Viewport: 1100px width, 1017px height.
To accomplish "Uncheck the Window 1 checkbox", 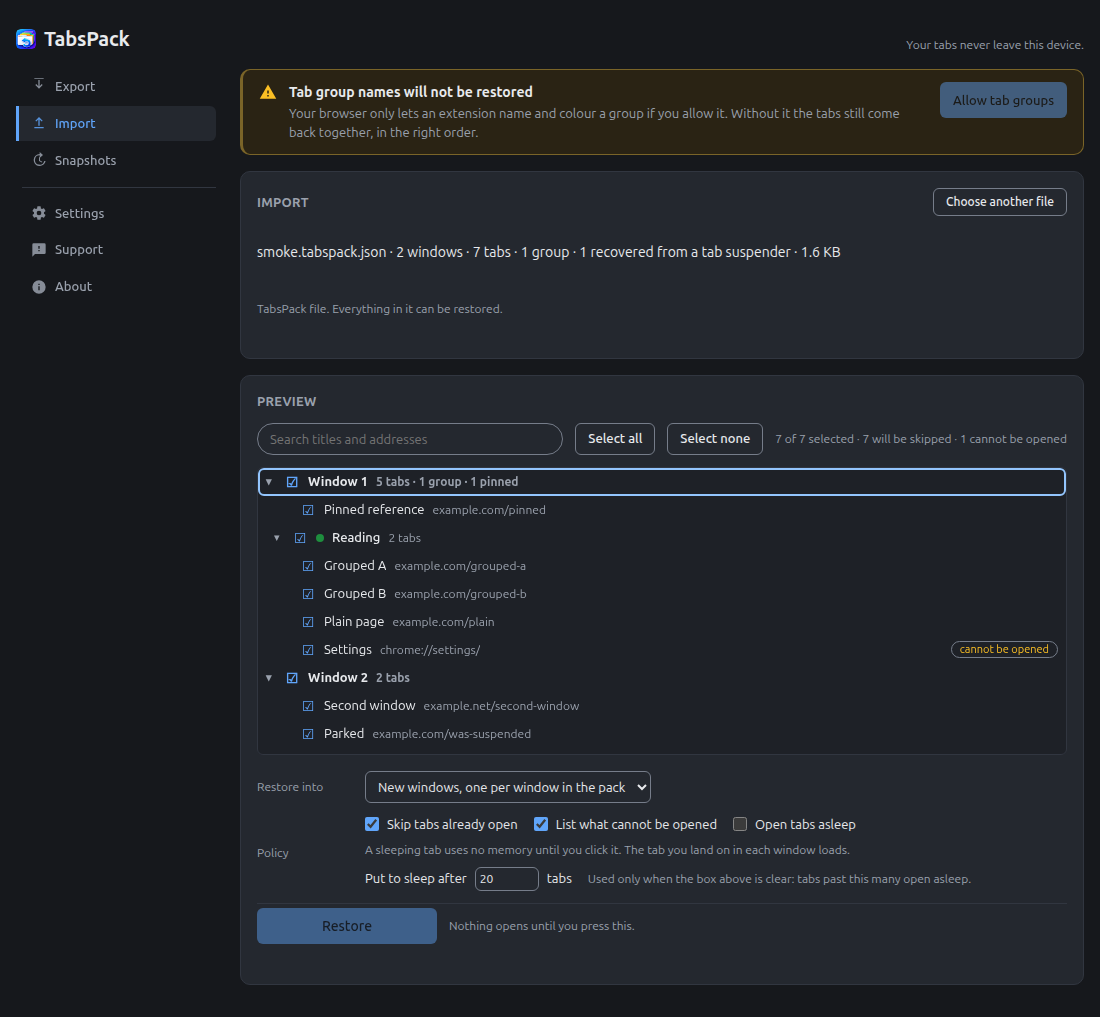I will tap(293, 482).
